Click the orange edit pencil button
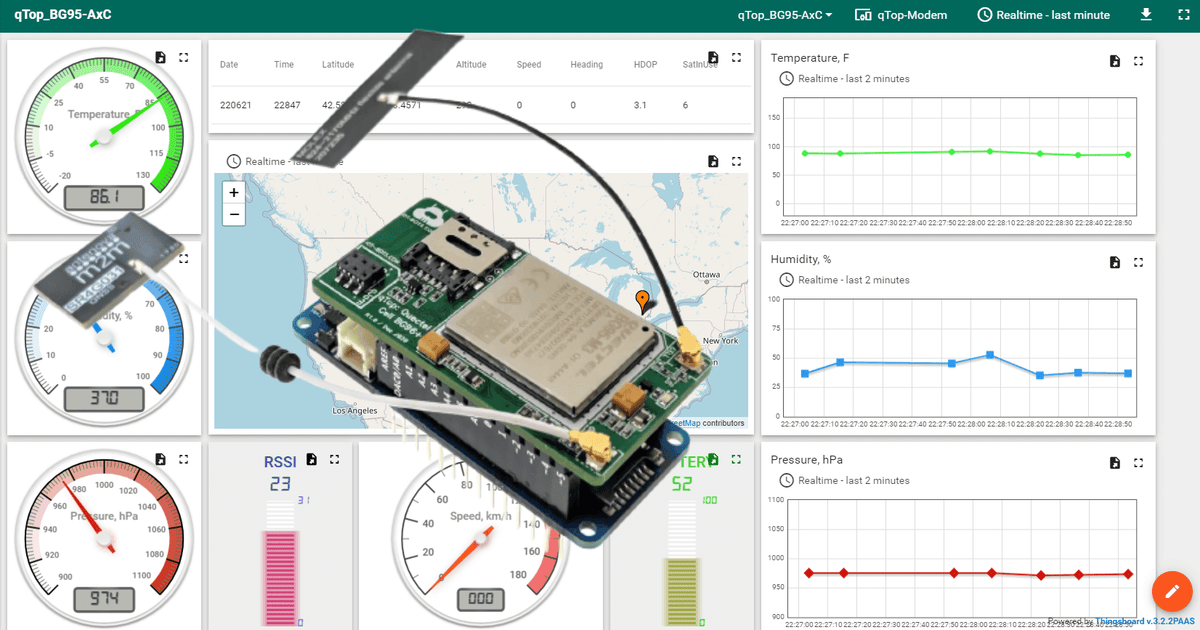 pos(1171,591)
